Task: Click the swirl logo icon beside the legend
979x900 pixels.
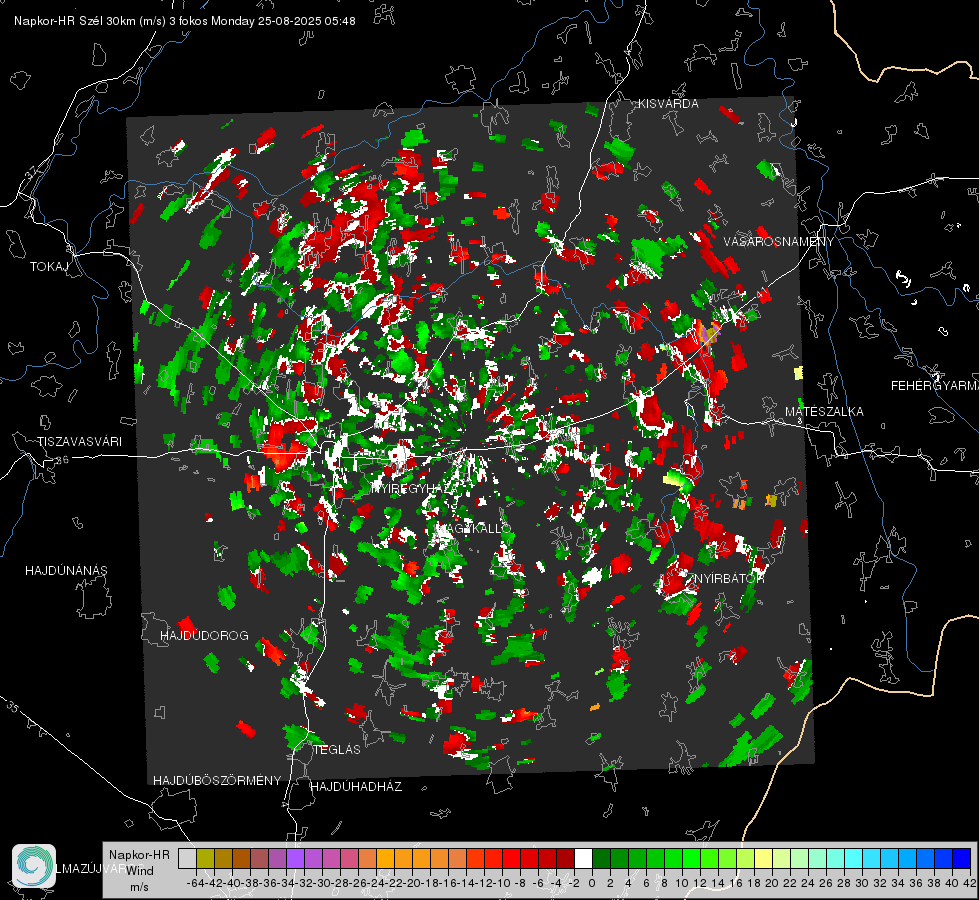Action: (x=34, y=865)
